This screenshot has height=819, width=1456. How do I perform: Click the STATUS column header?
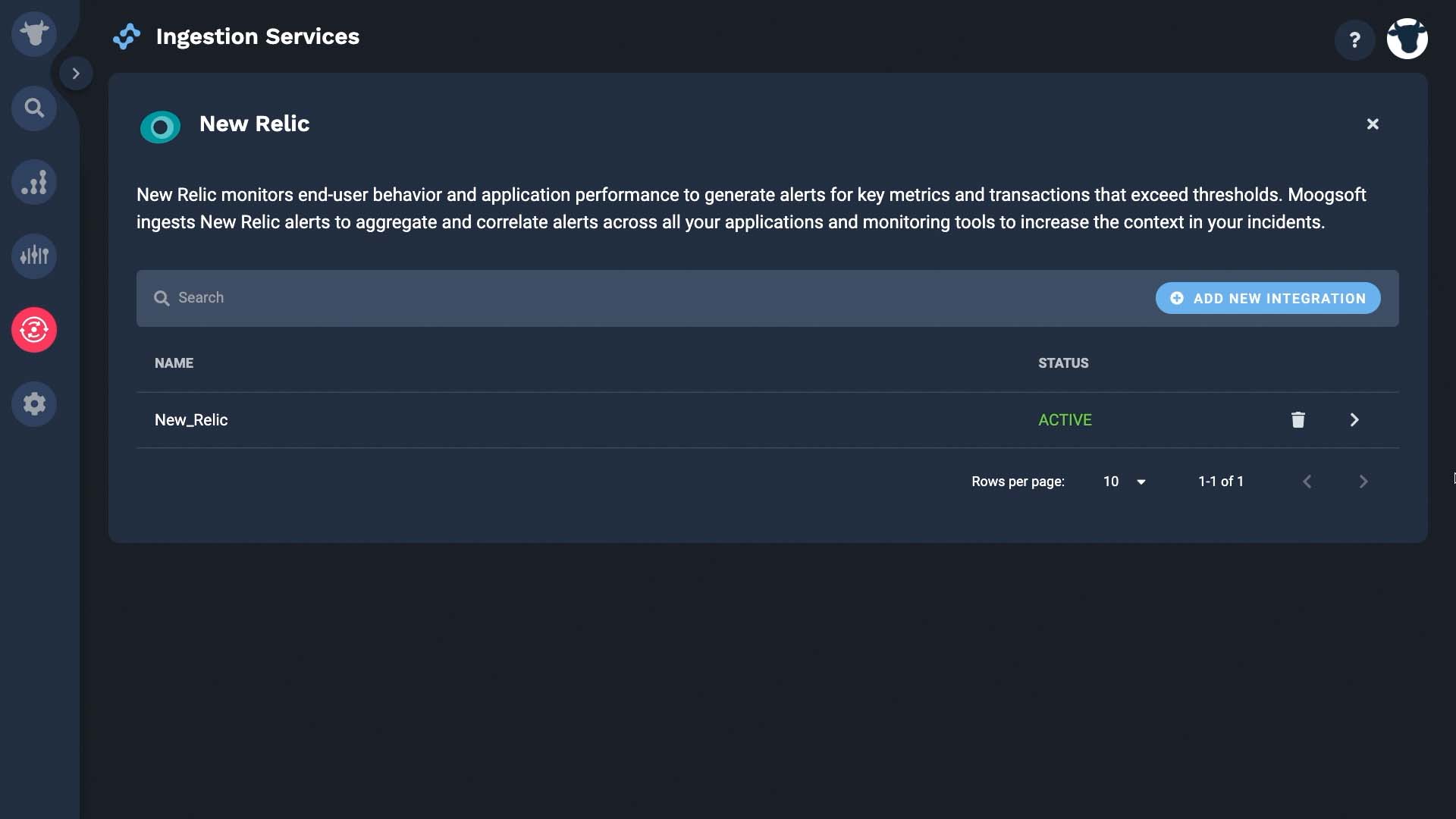pyautogui.click(x=1063, y=363)
